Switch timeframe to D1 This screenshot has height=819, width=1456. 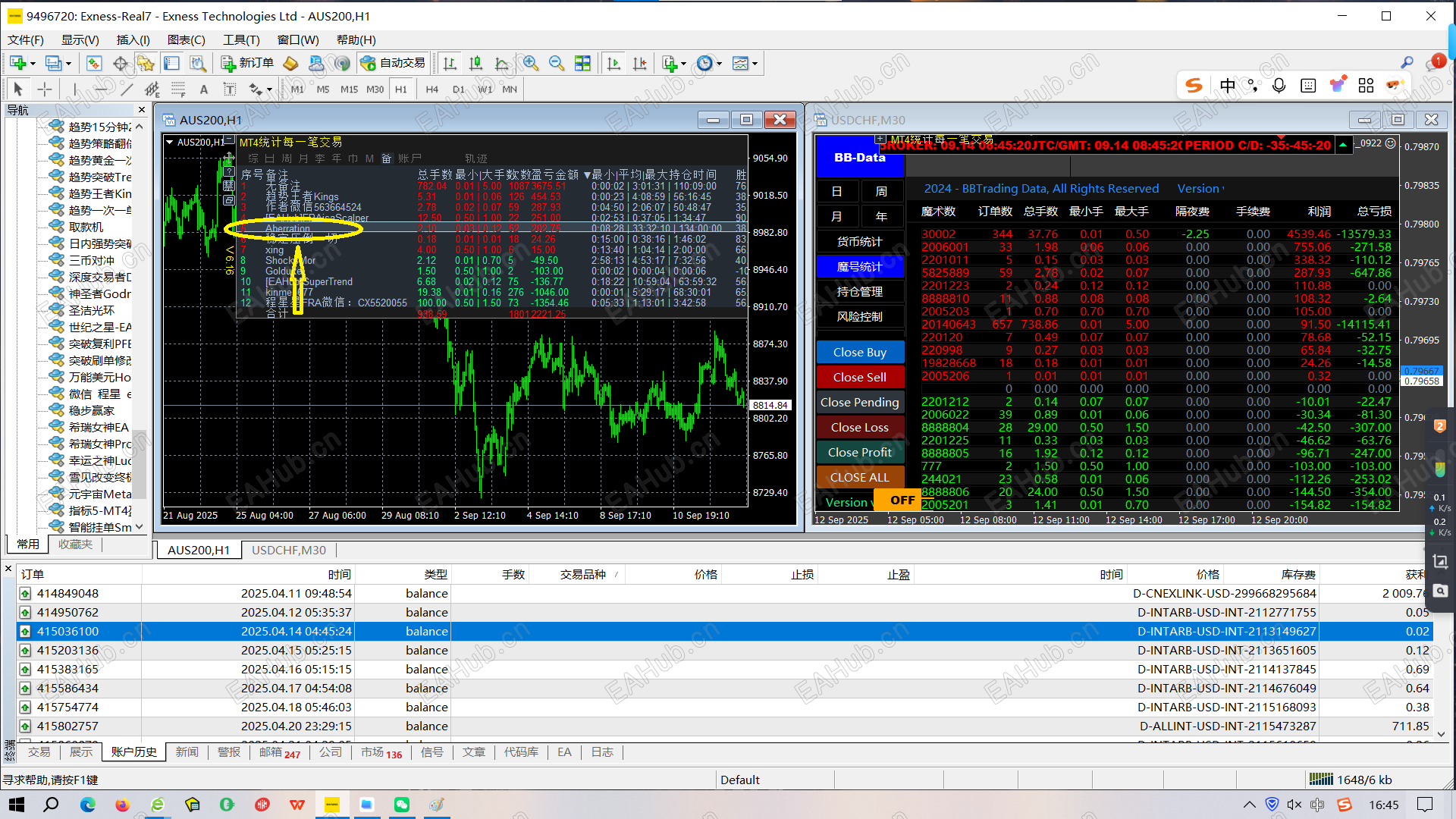click(x=458, y=89)
